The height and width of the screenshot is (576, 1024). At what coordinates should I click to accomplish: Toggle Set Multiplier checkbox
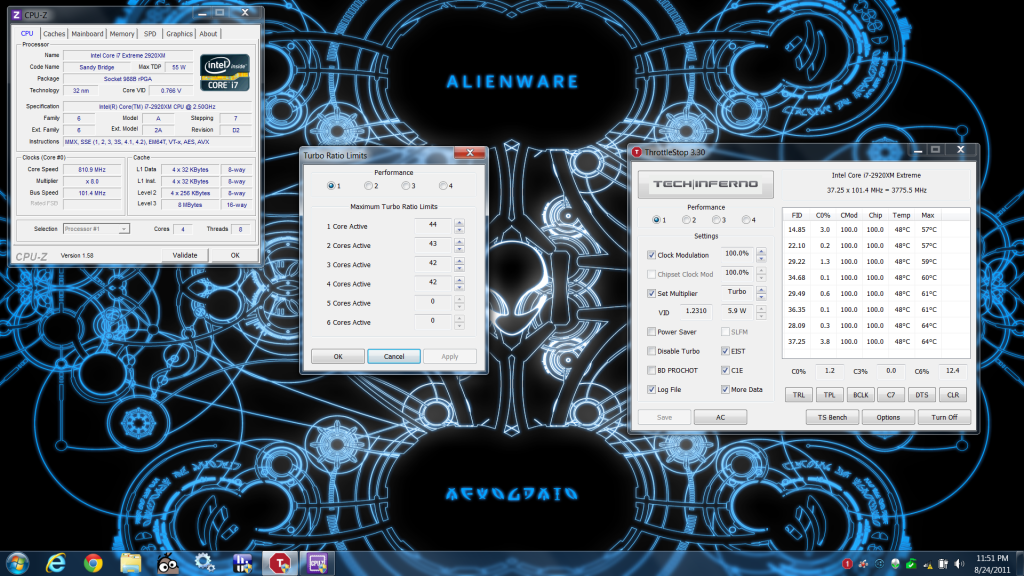tap(651, 293)
